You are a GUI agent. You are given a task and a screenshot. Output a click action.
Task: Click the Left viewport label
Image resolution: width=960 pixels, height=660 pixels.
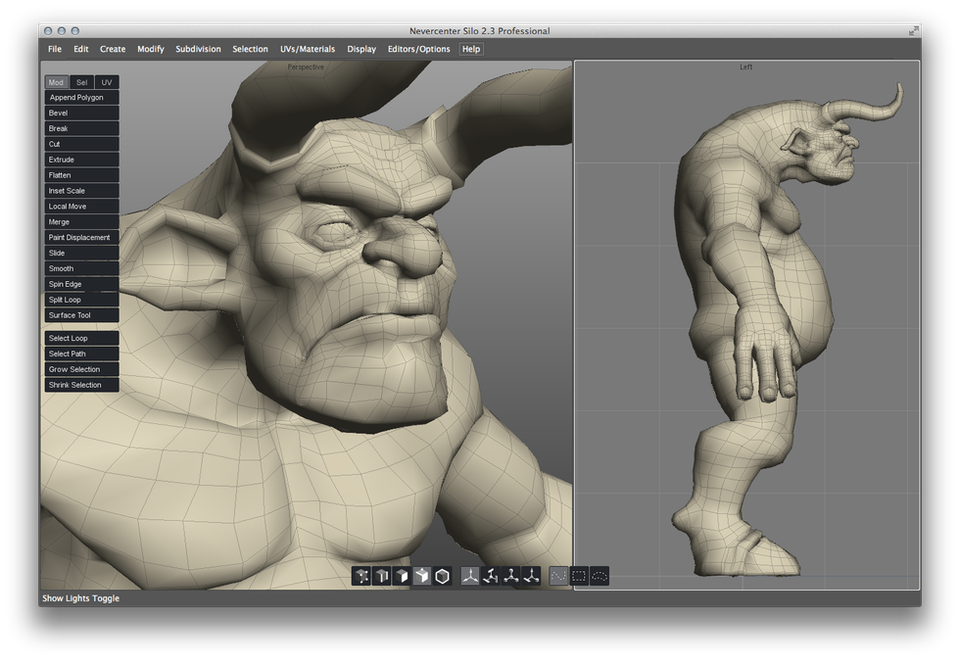746,67
